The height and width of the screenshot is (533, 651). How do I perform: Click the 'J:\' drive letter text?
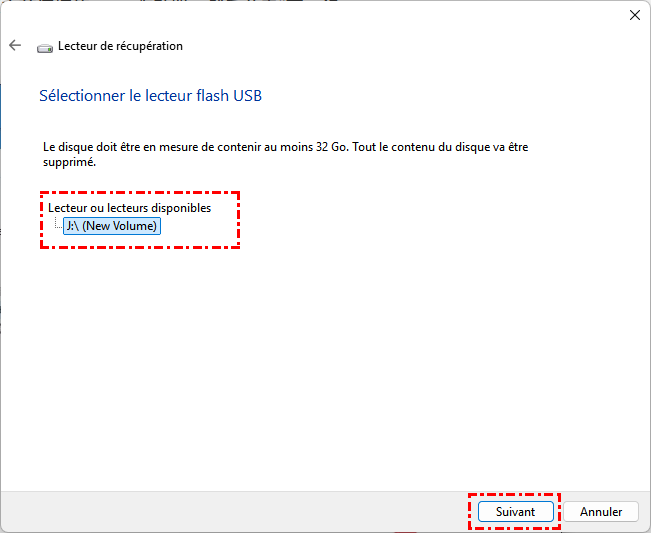[73, 226]
